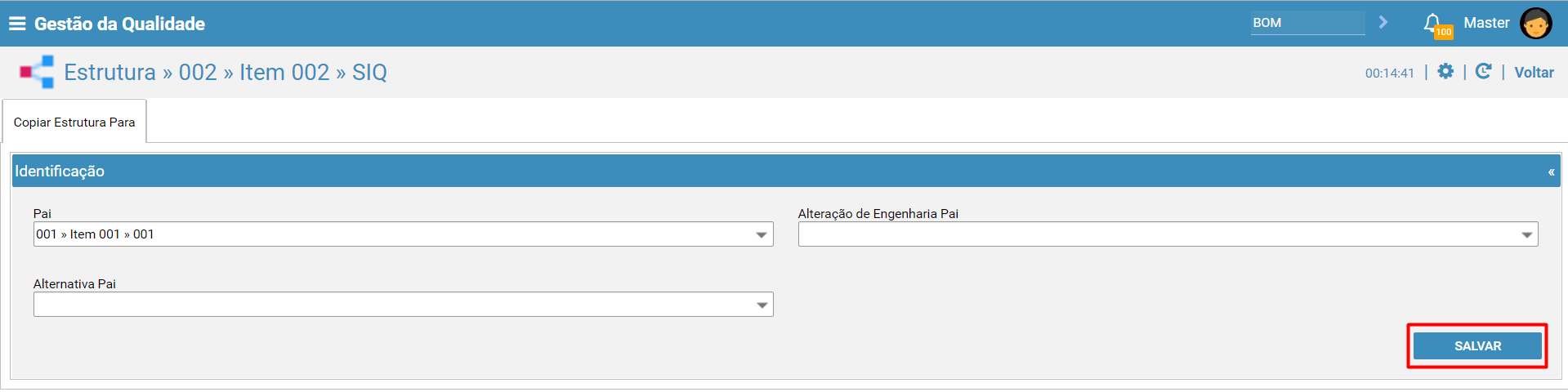Click the Voltar link
Image resolution: width=1568 pixels, height=392 pixels.
tap(1534, 73)
